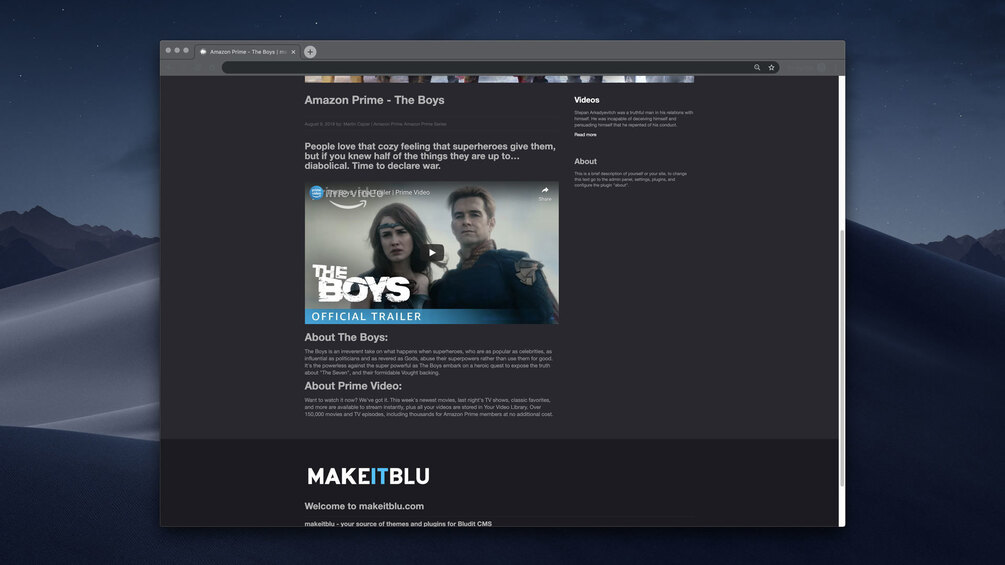This screenshot has height=565, width=1005.
Task: Click the About Prime Video: heading
Action: pos(353,386)
